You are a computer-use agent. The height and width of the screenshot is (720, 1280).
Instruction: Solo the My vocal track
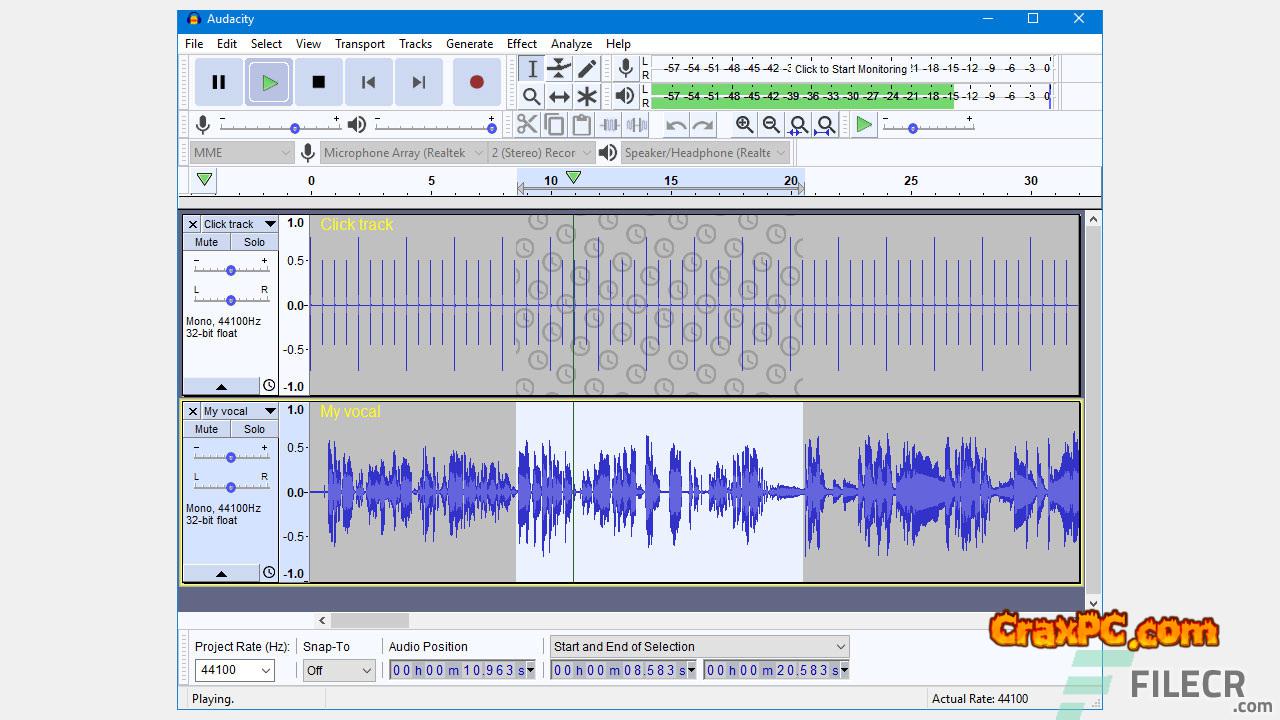254,429
